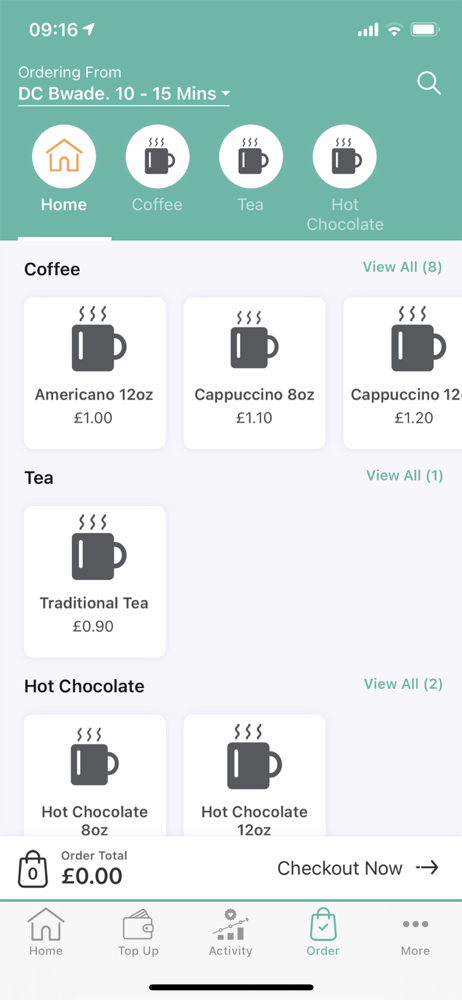The image size is (462, 1000).
Task: Select the Hot Chocolate category icon
Action: coord(345,157)
